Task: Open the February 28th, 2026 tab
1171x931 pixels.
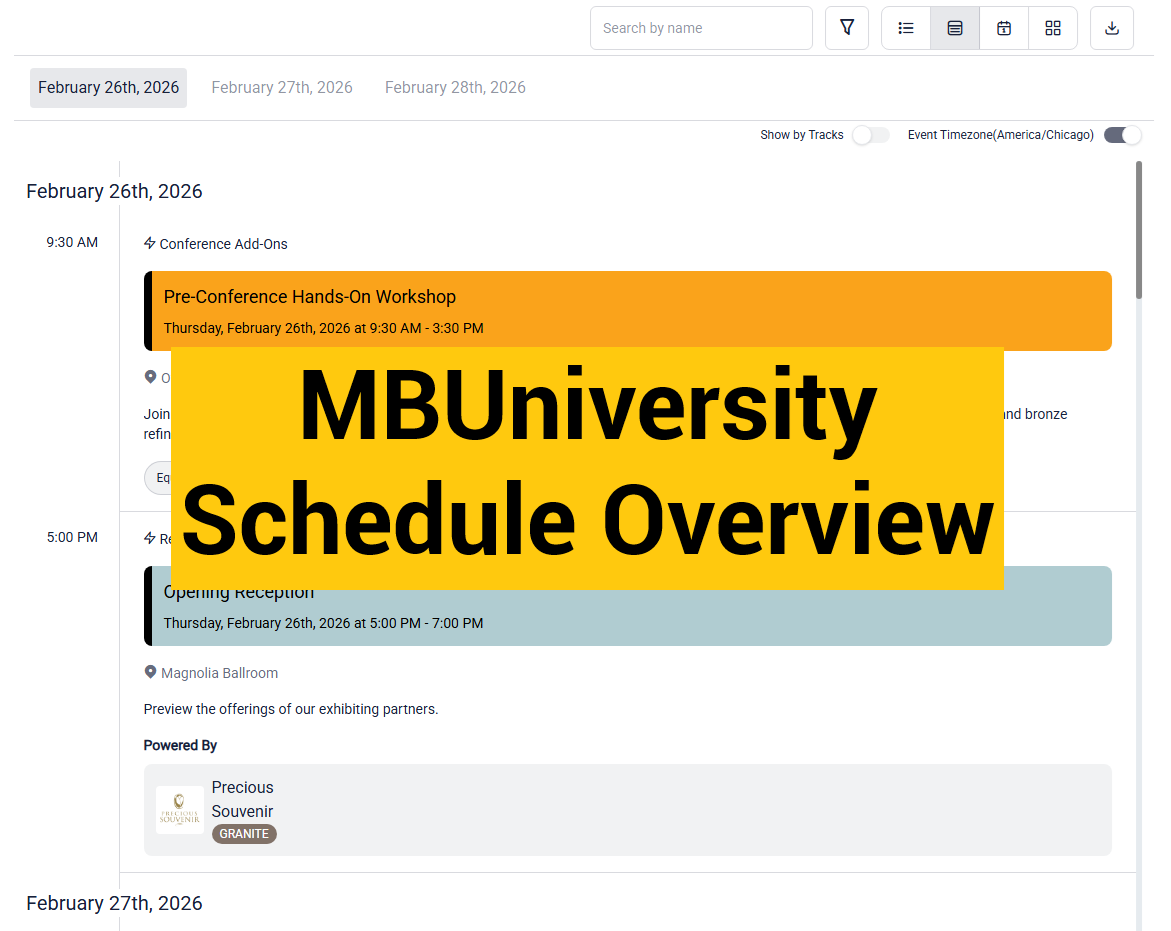Action: (x=455, y=88)
